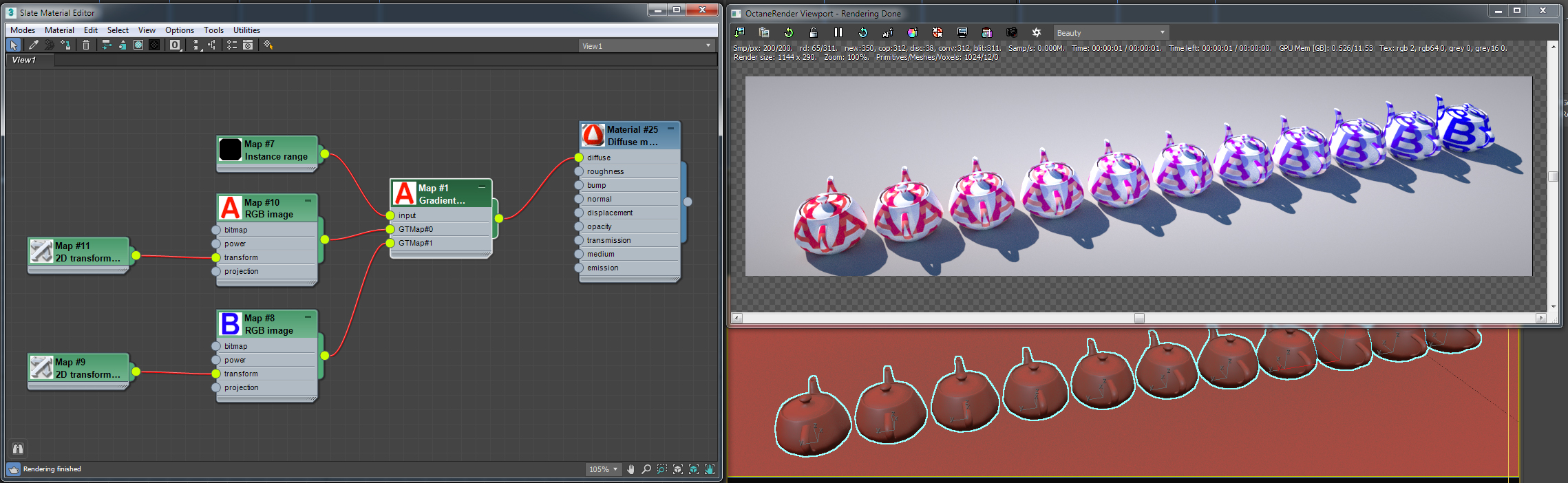Screen dimensions: 1568x483
Task: Click Map #10 thumbnail with letter A
Action: tap(230, 208)
